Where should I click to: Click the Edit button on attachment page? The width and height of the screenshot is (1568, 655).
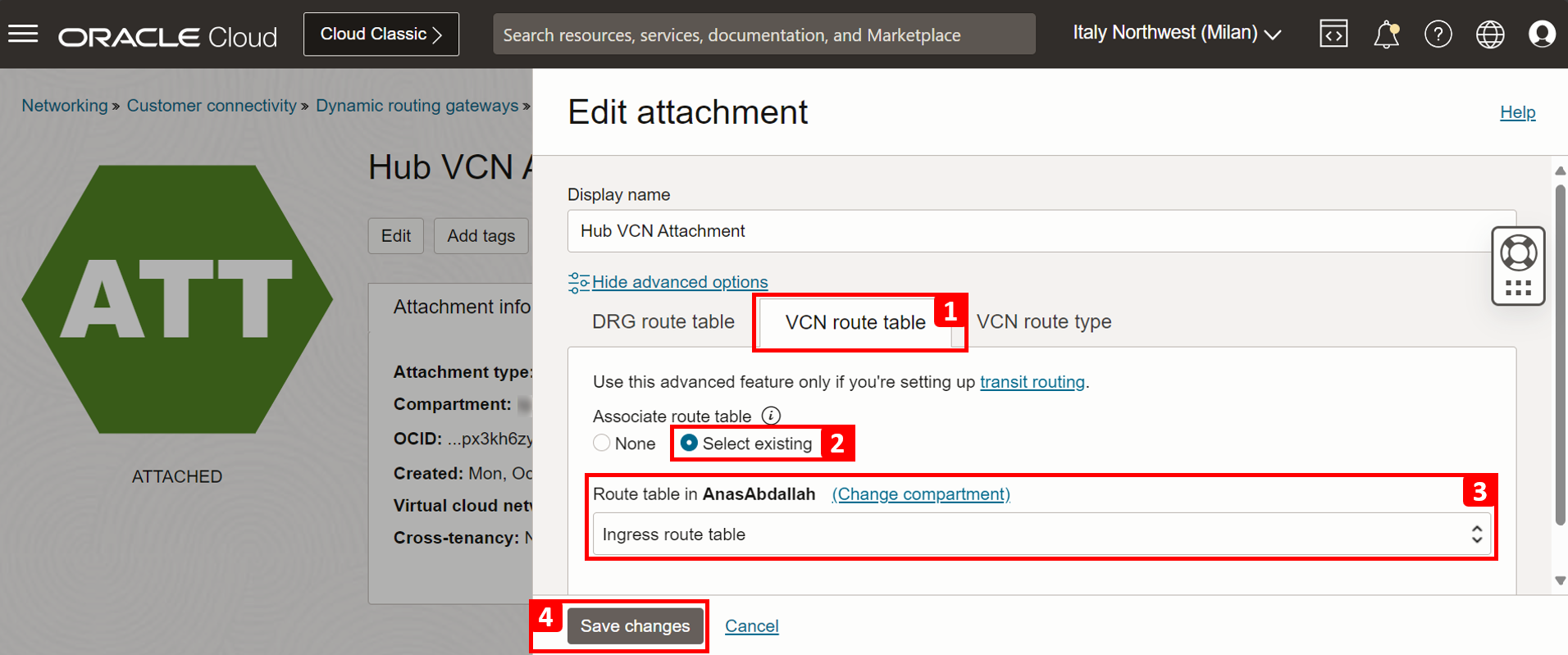pyautogui.click(x=396, y=236)
